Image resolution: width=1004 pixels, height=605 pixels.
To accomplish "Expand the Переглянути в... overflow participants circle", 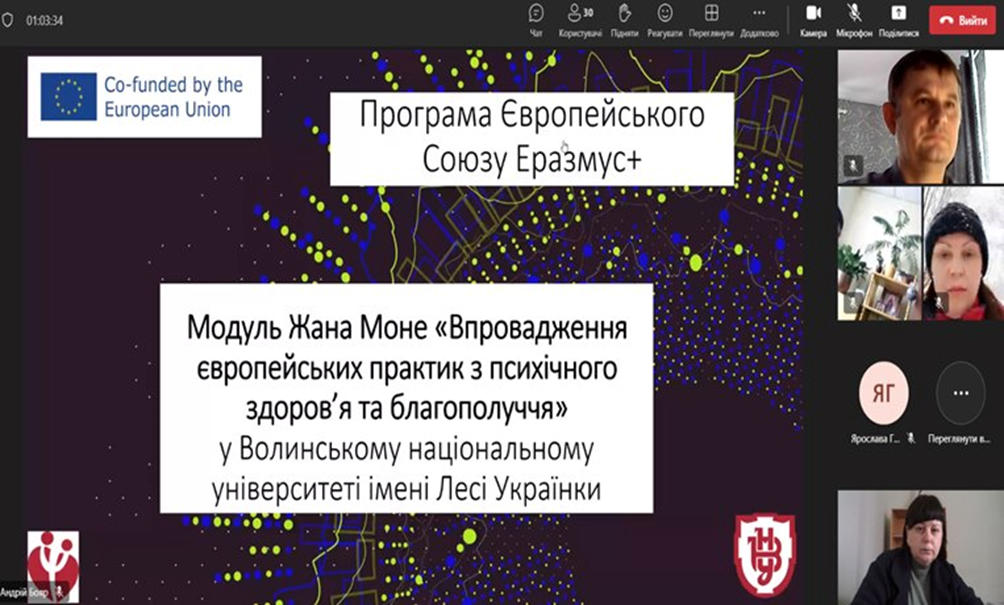I will click(959, 393).
